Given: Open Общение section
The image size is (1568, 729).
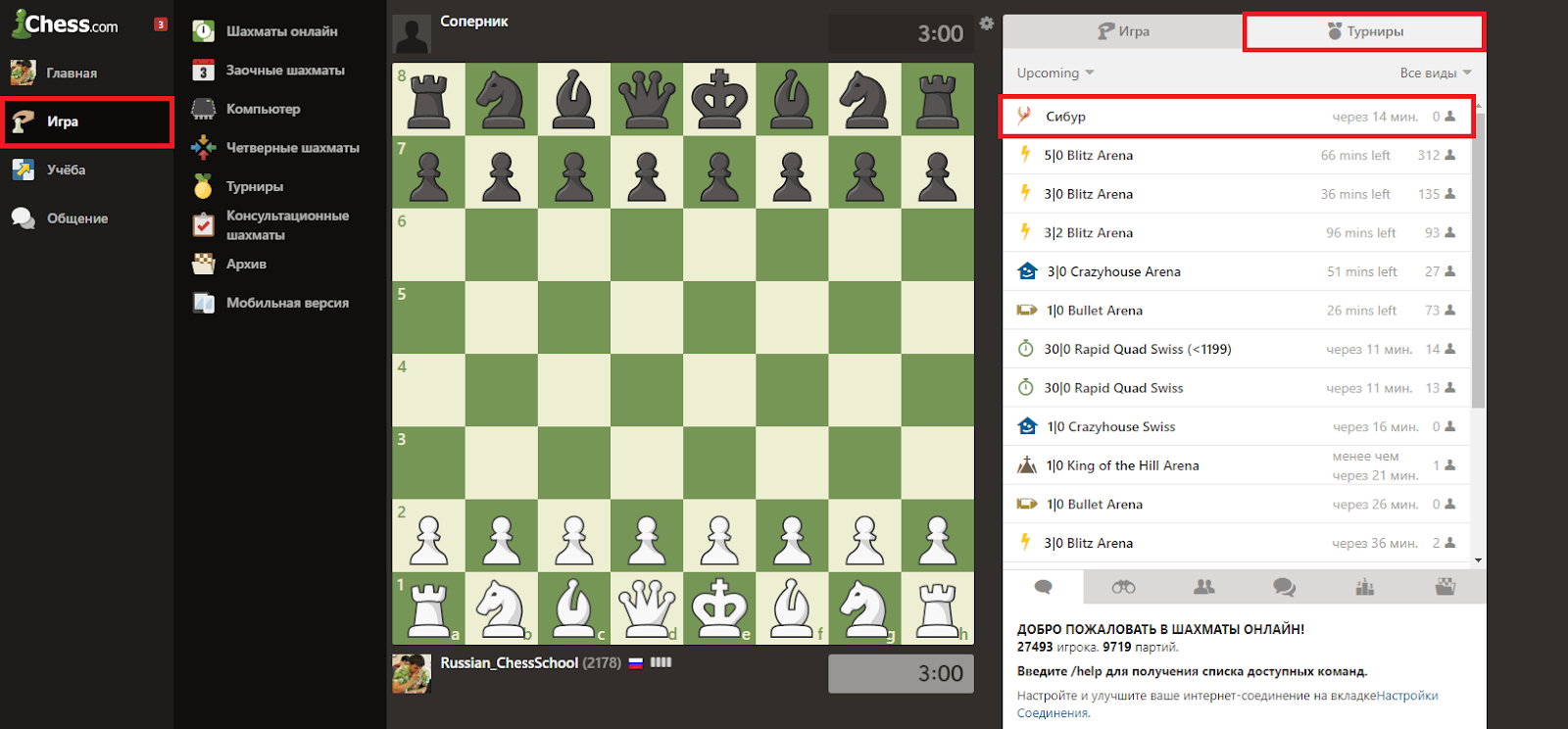Looking at the screenshot, I should tap(77, 219).
